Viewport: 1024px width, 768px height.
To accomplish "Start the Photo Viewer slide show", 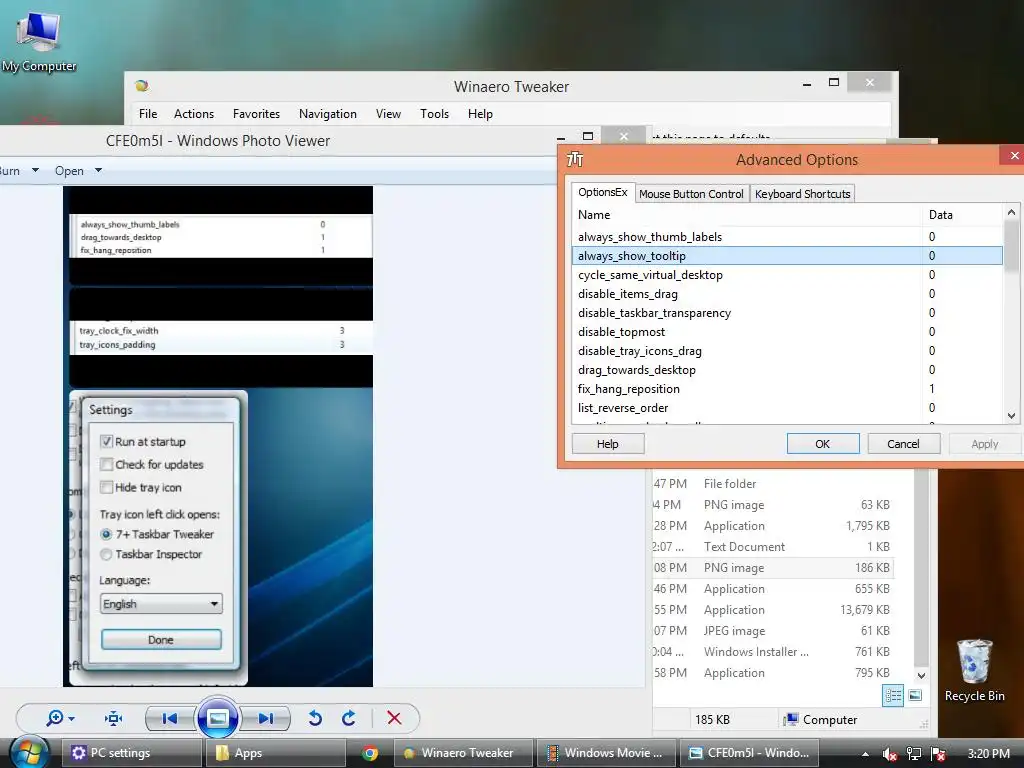I will click(217, 718).
